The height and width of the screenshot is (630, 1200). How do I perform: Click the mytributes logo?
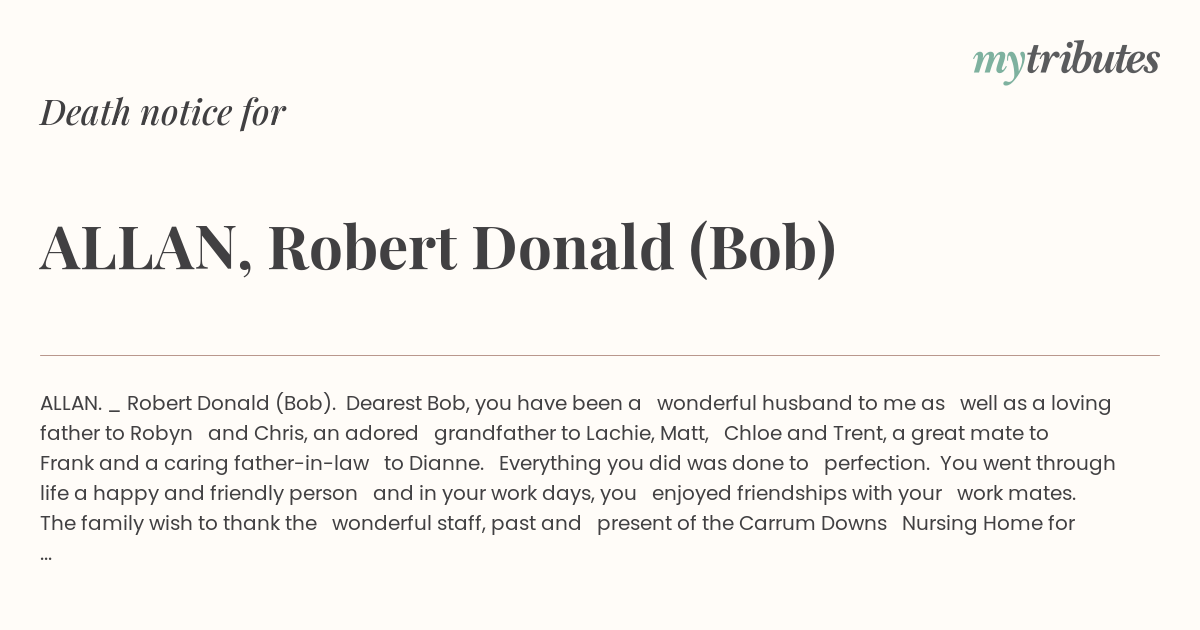(x=1066, y=61)
